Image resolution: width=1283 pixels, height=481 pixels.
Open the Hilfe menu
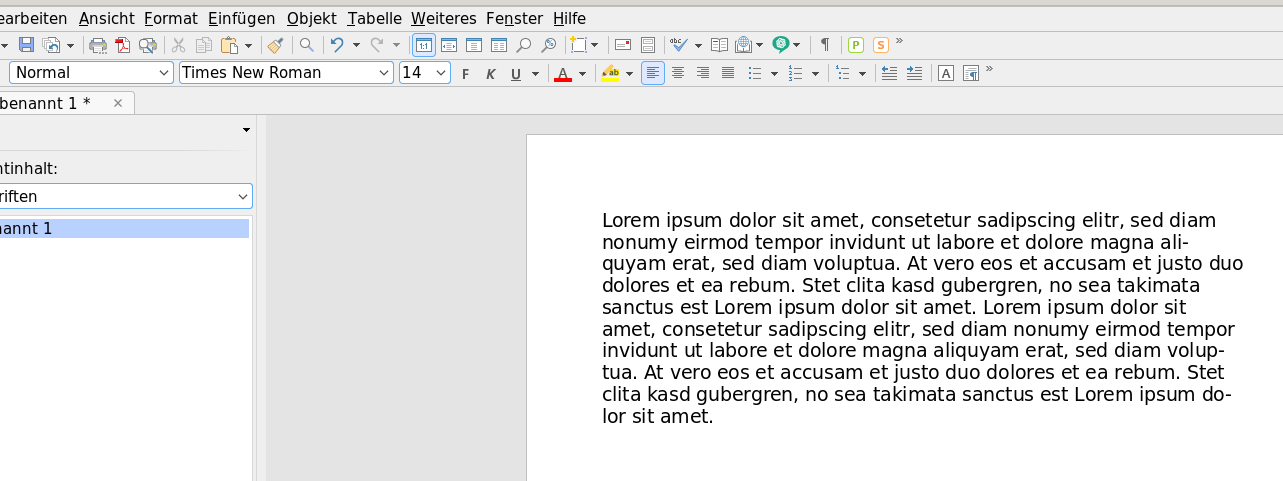(x=569, y=18)
